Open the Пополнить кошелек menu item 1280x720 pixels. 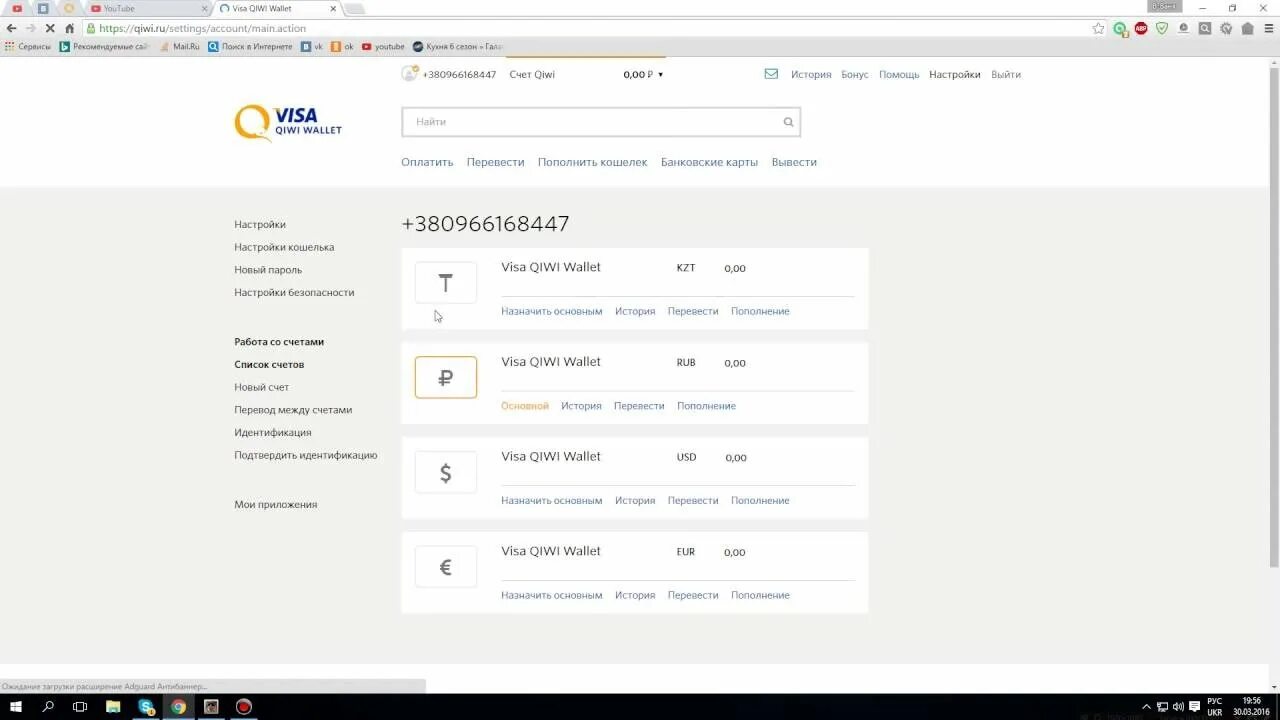point(592,162)
